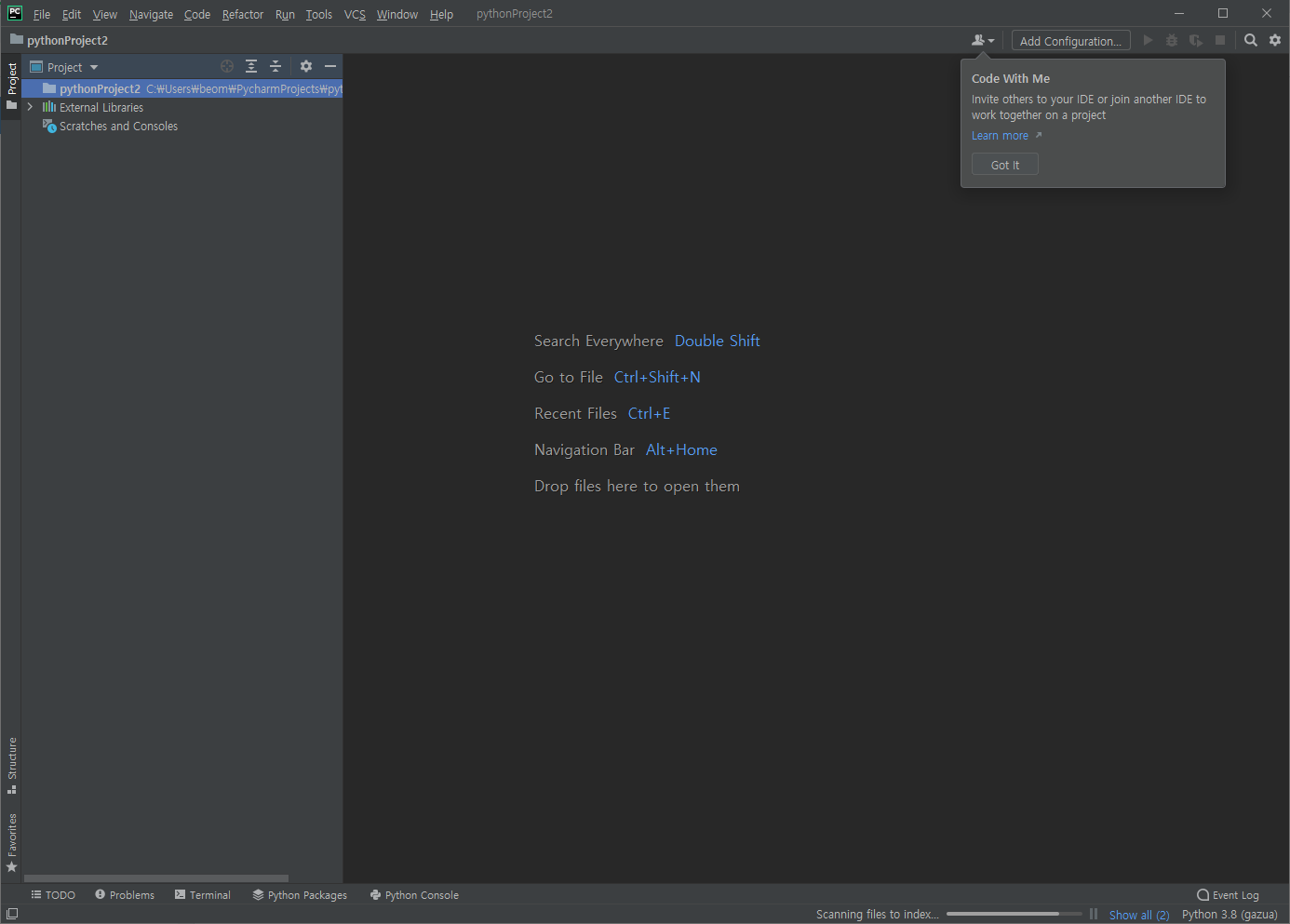The width and height of the screenshot is (1290, 924).
Task: Click Collapse All icon in Project panel
Action: point(275,66)
